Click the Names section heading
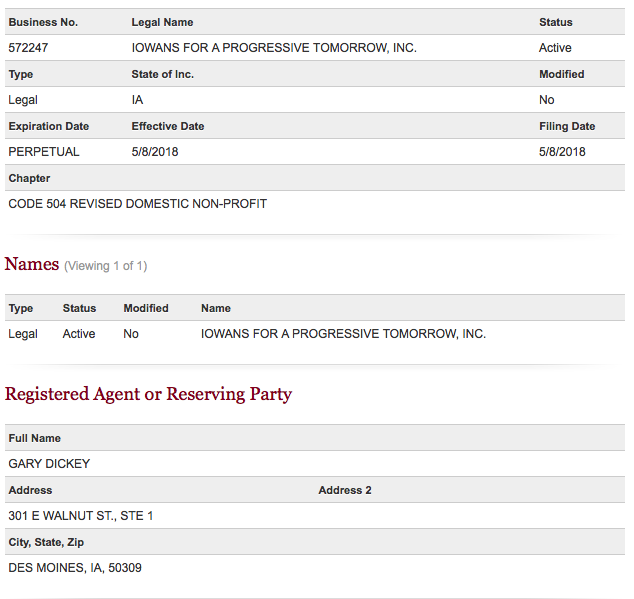The image size is (634, 599). tap(32, 264)
